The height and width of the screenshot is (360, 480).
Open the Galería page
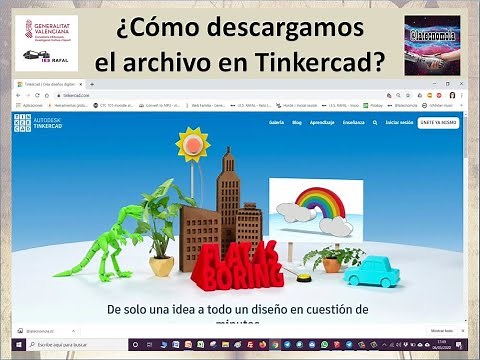(x=276, y=122)
